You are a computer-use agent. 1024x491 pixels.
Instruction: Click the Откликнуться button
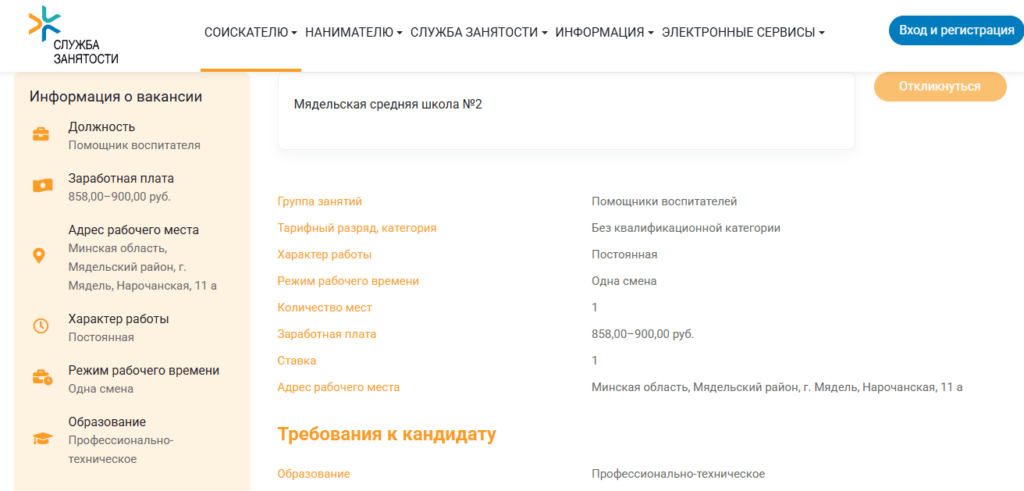pos(939,87)
